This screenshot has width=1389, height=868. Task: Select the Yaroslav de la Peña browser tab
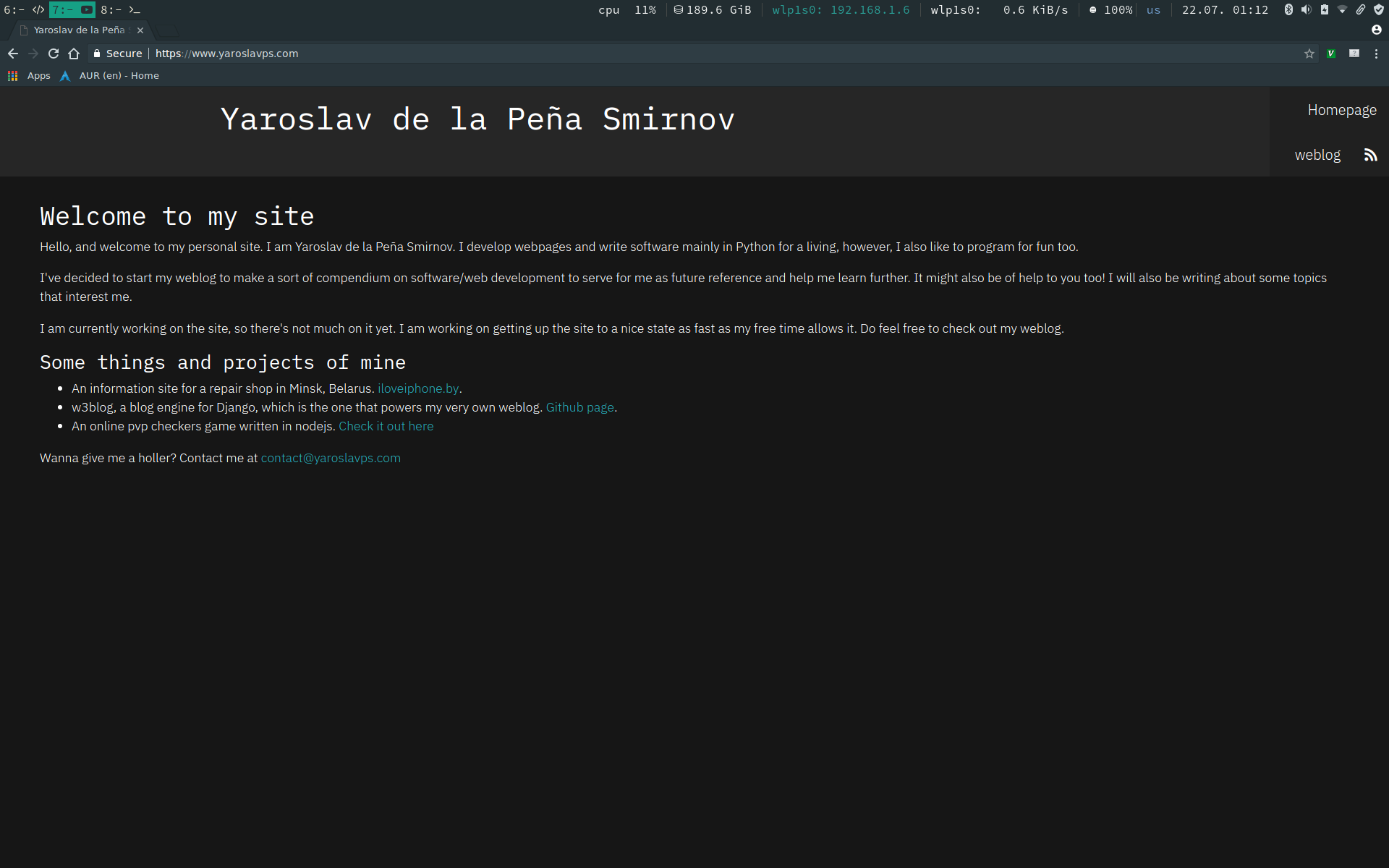79,30
